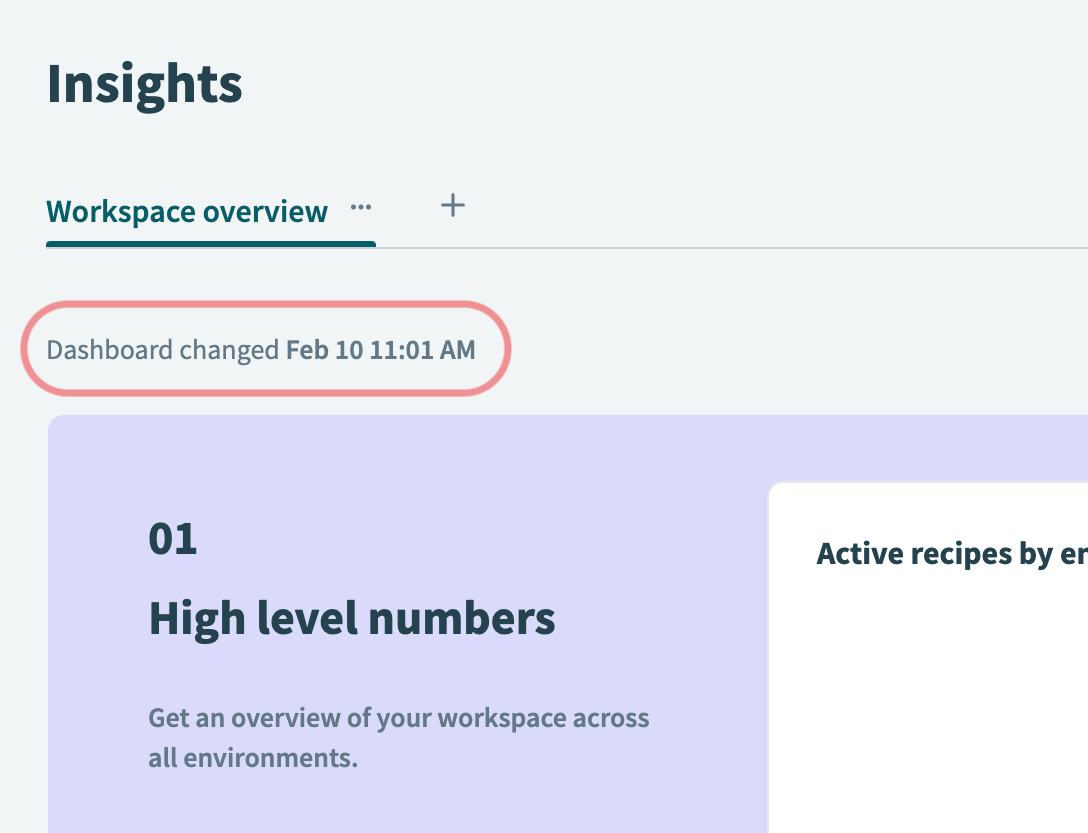1088x833 pixels.
Task: Click the word 'recipes' in the card title
Action: [955, 554]
